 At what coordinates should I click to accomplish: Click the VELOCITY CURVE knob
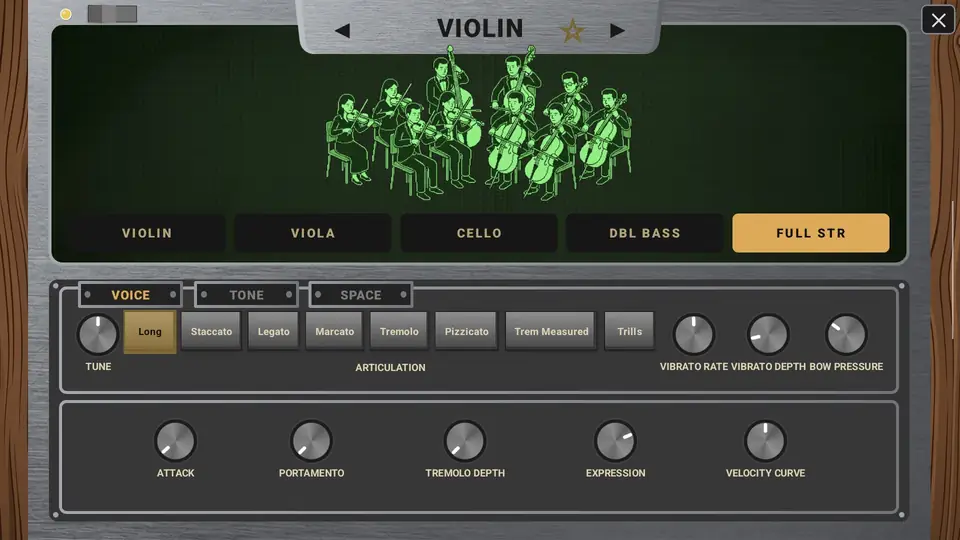[x=765, y=441]
